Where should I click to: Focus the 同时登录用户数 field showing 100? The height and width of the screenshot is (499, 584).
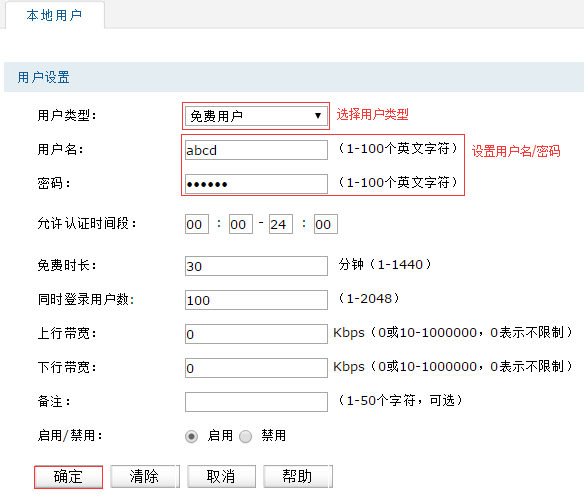click(256, 300)
